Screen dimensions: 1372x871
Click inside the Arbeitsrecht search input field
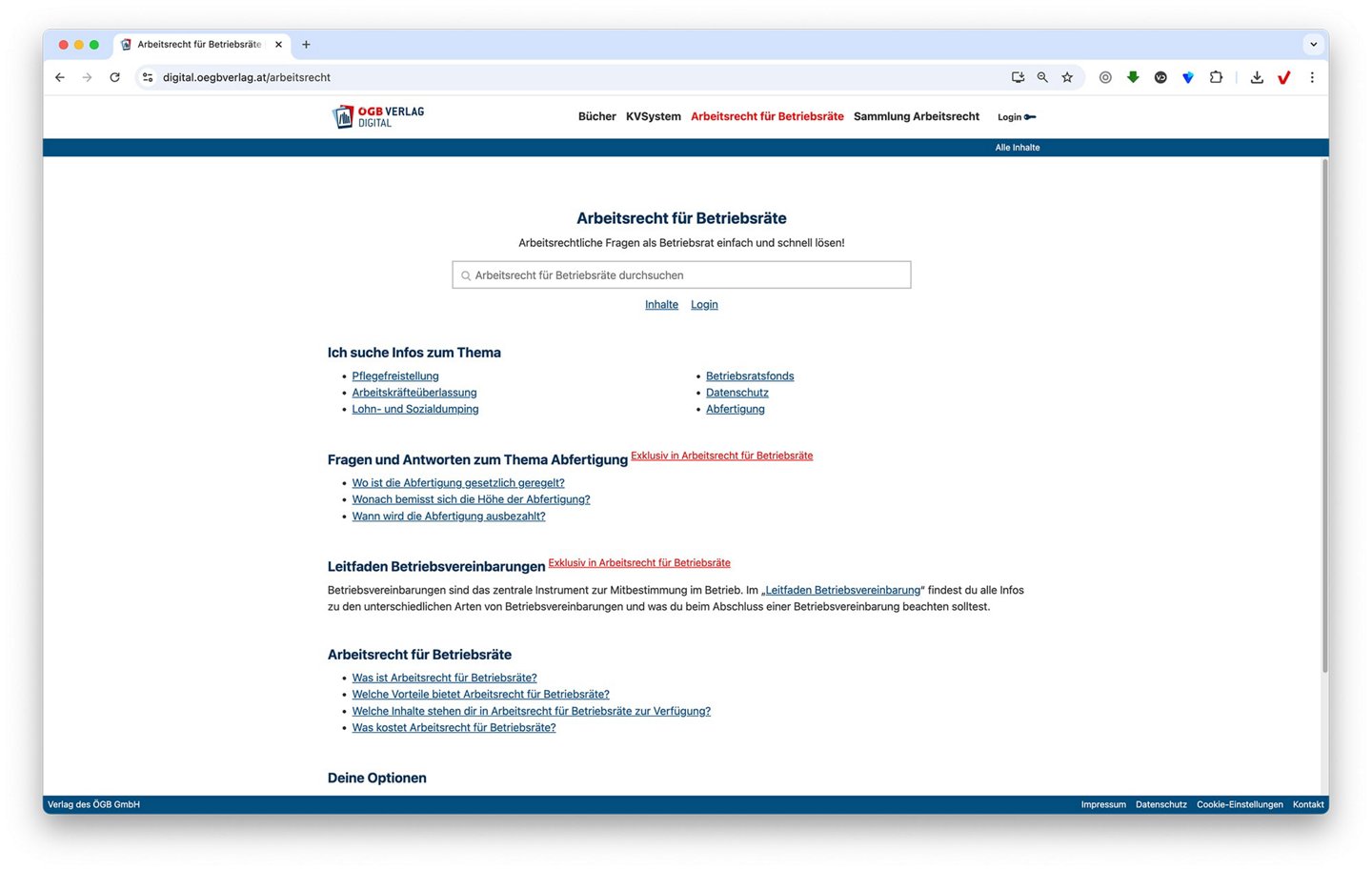[x=681, y=274]
